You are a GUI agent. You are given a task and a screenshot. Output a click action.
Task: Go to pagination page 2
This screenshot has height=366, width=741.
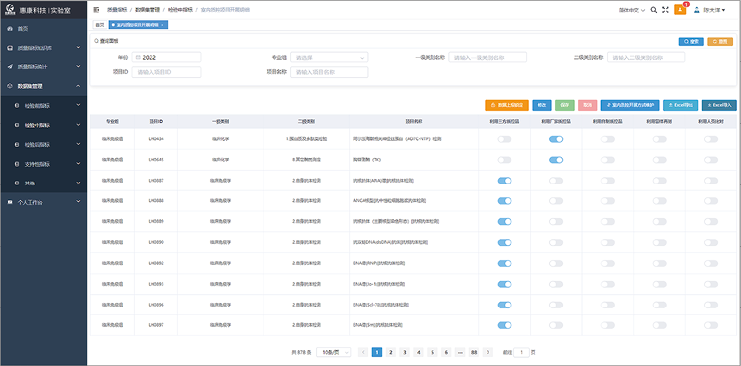[391, 352]
